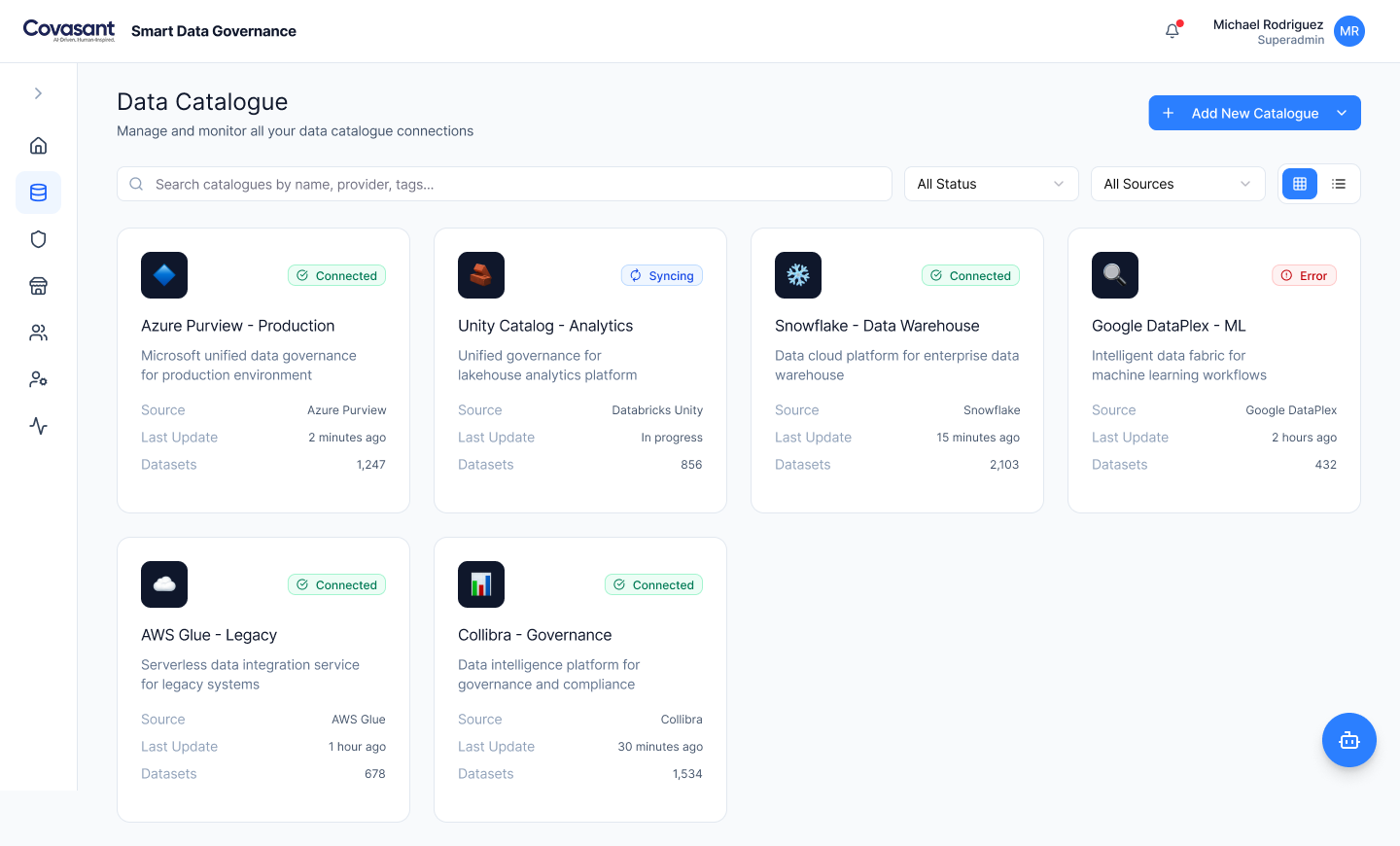
Task: Switch to list view
Action: tap(1339, 184)
